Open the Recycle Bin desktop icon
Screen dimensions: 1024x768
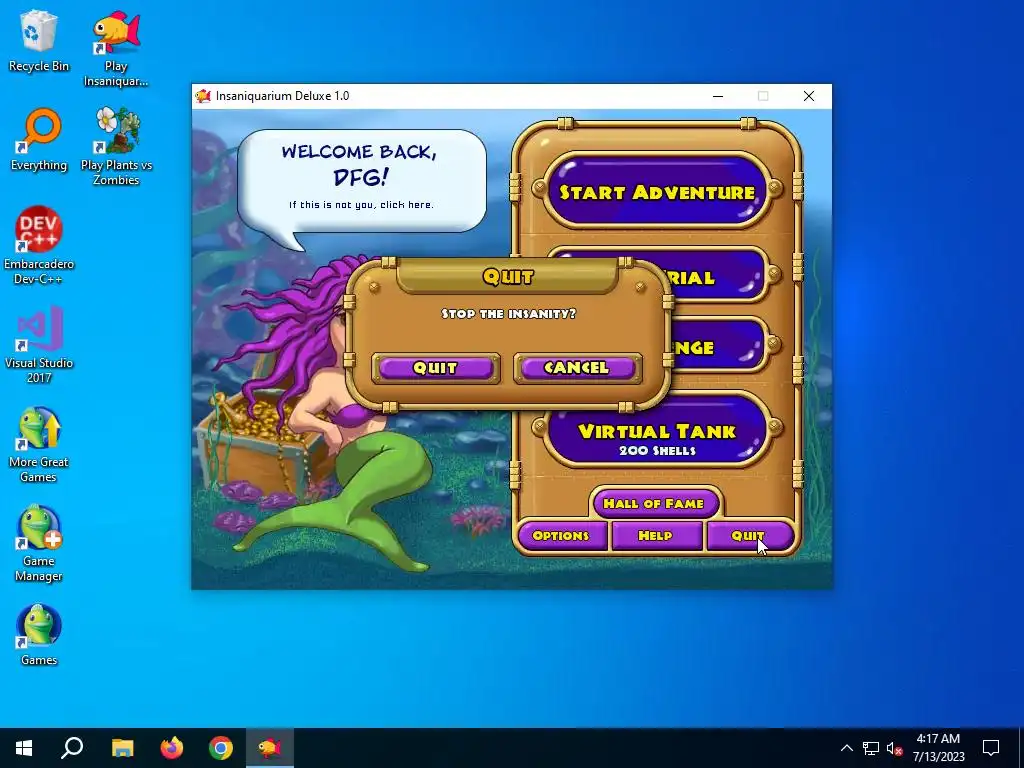pos(39,40)
